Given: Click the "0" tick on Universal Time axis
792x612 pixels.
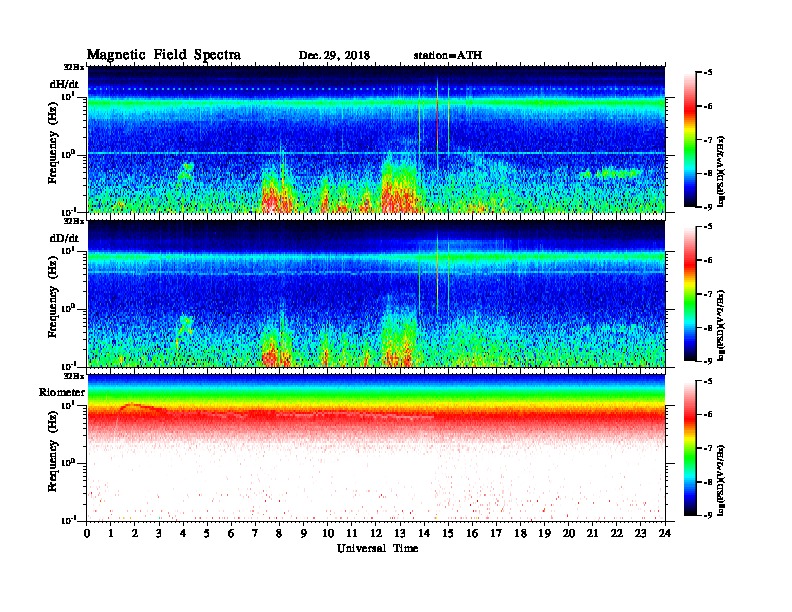Looking at the screenshot, I should [x=87, y=534].
